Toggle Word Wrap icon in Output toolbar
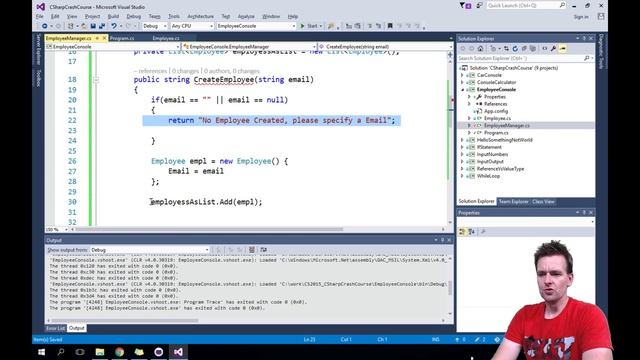The image size is (640, 360). pos(264,250)
